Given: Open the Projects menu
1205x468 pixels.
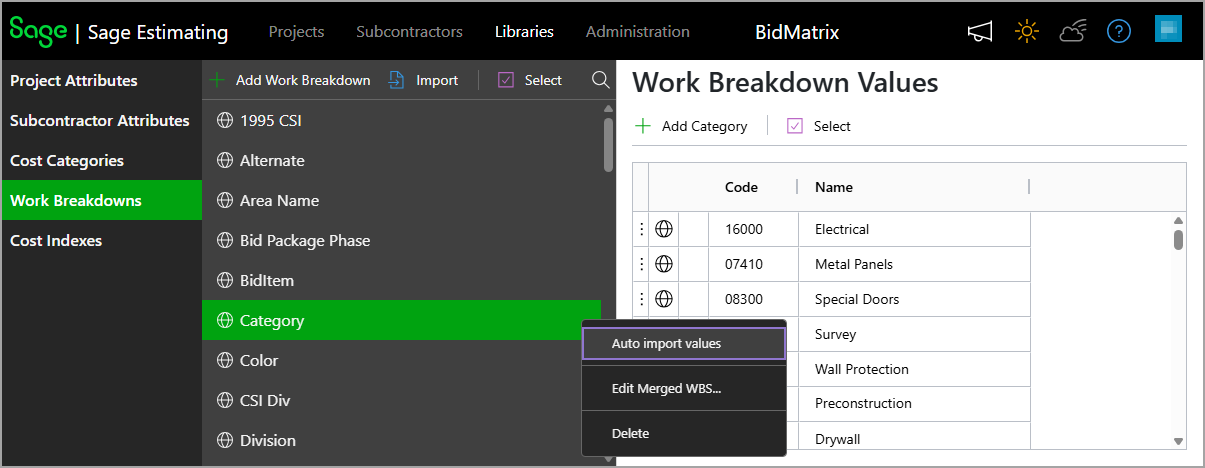Looking at the screenshot, I should (297, 32).
